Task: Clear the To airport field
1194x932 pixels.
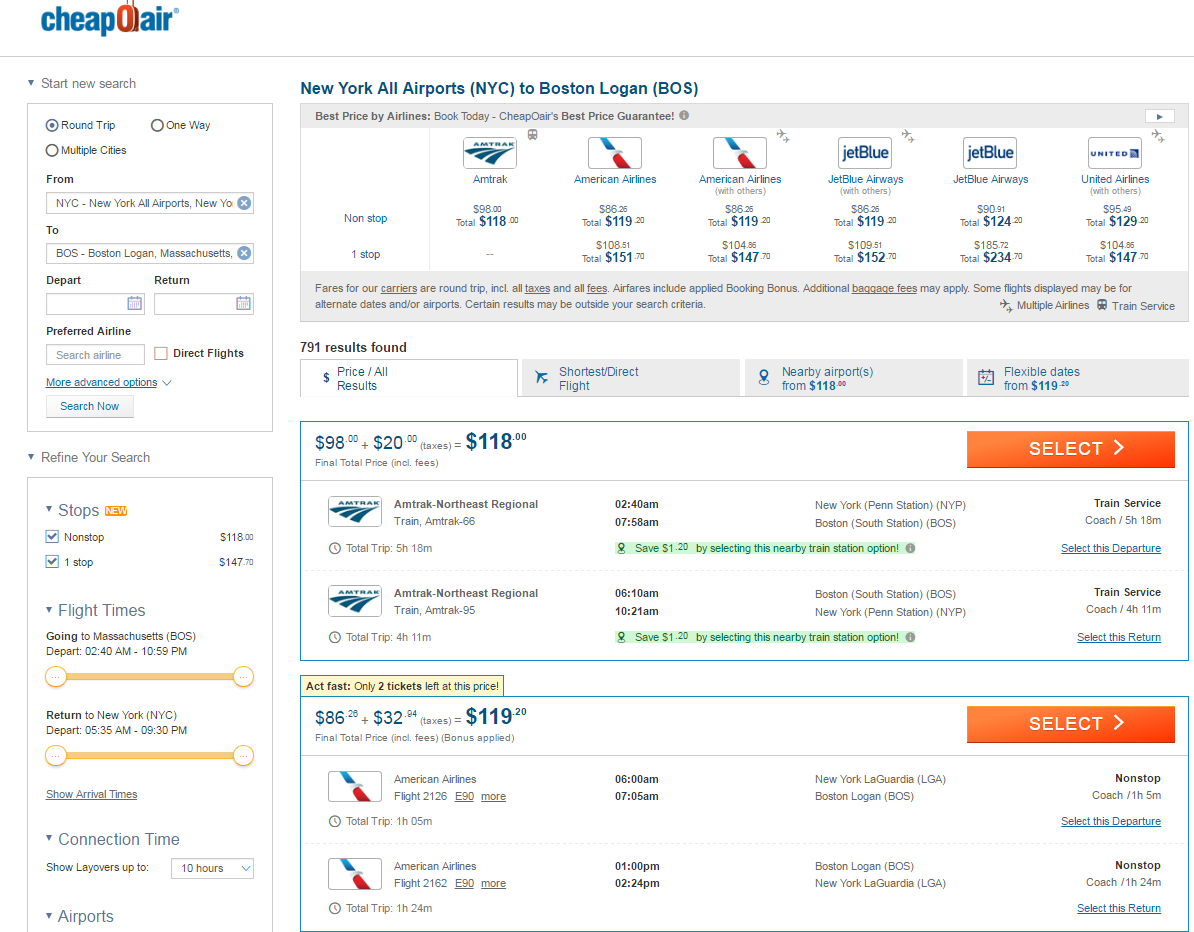Action: point(244,253)
